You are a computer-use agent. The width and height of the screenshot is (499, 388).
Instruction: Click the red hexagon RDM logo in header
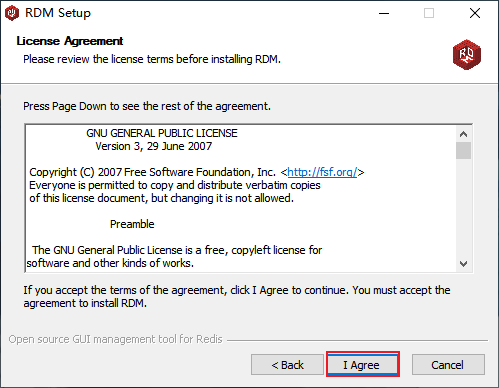(x=467, y=54)
